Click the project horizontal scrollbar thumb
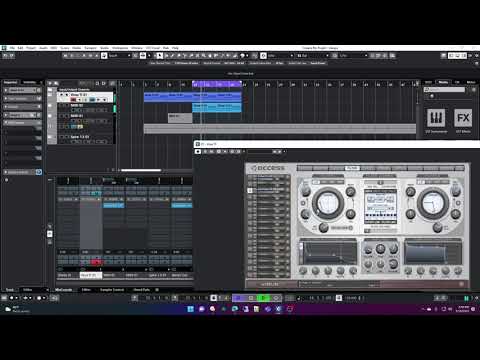Screen dimensions: 480x360 (x=141, y=170)
